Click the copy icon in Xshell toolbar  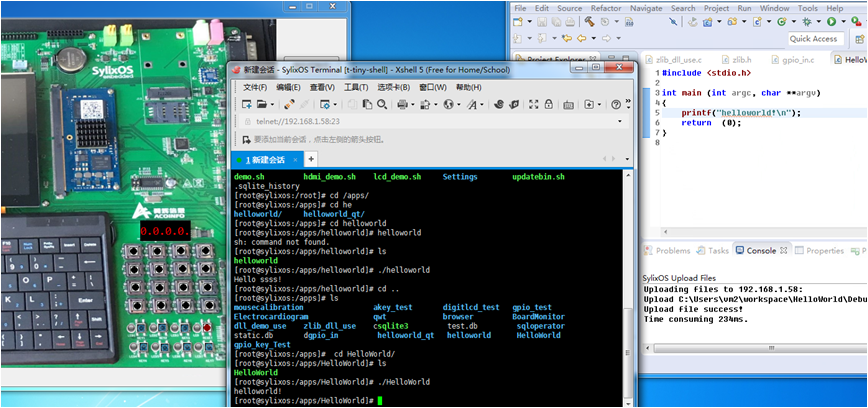(x=352, y=104)
